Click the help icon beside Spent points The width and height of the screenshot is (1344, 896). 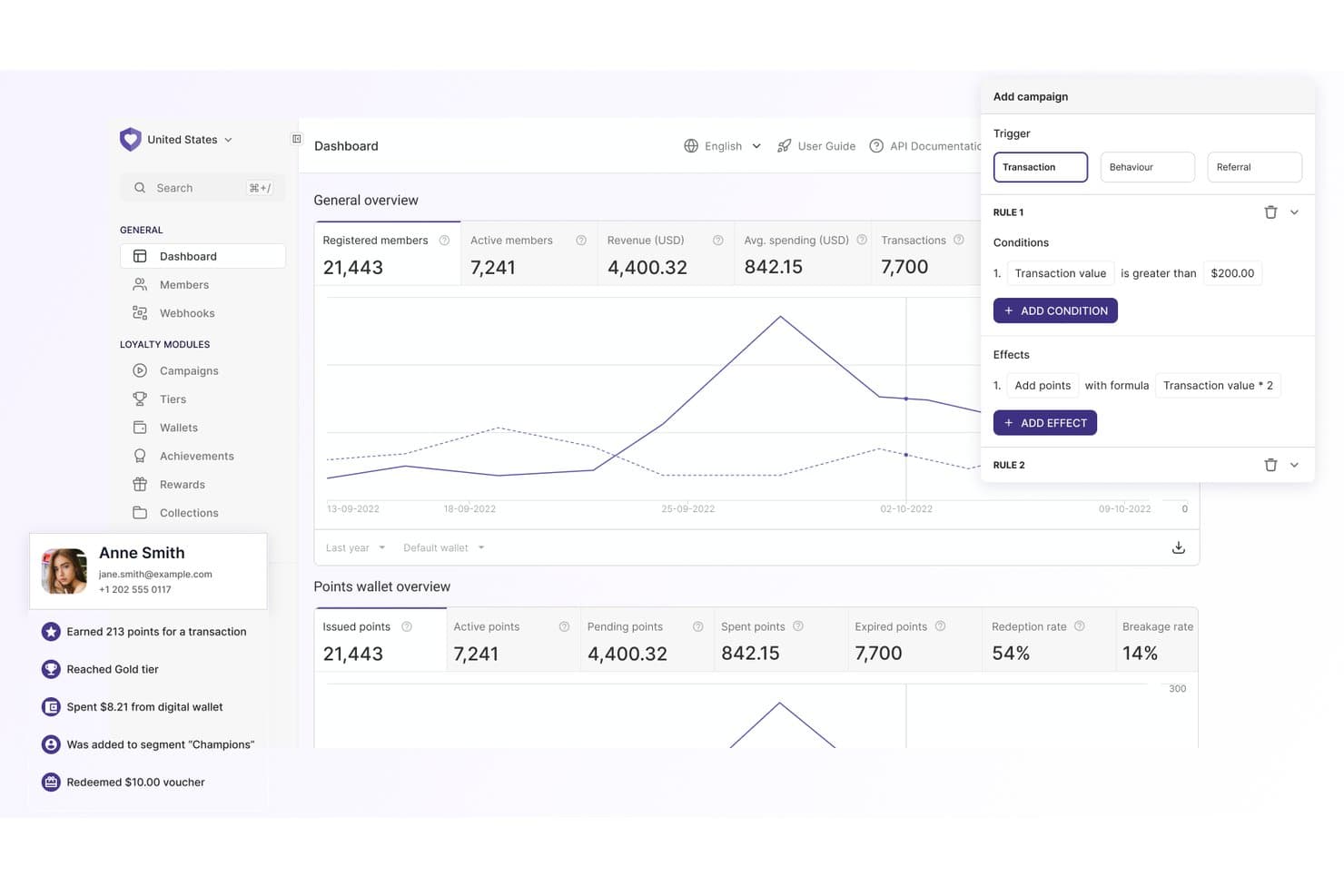pyautogui.click(x=798, y=626)
